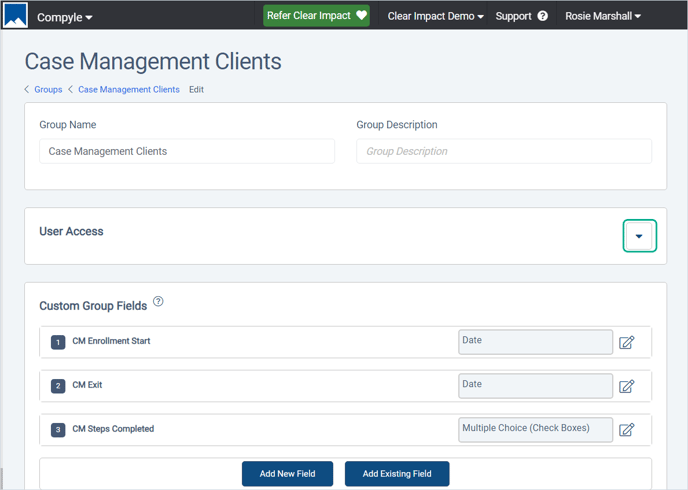Open the Rosie Marshall user menu
Image resolution: width=688 pixels, height=490 pixels.
[603, 16]
